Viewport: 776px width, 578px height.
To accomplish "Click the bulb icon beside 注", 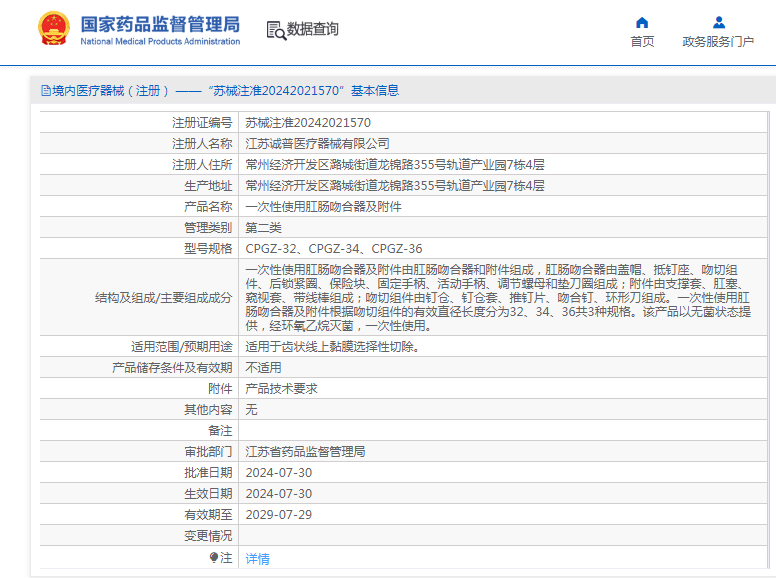I will 214,558.
